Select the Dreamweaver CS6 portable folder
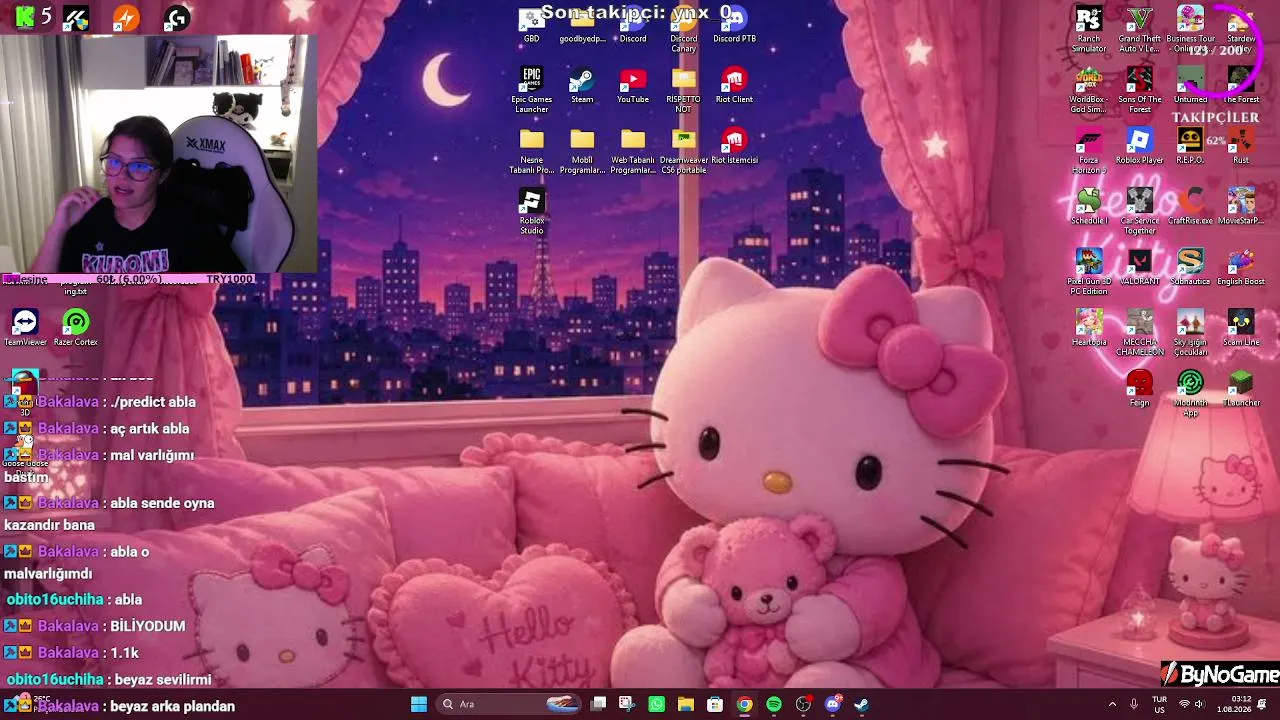1280x720 pixels. point(684,151)
